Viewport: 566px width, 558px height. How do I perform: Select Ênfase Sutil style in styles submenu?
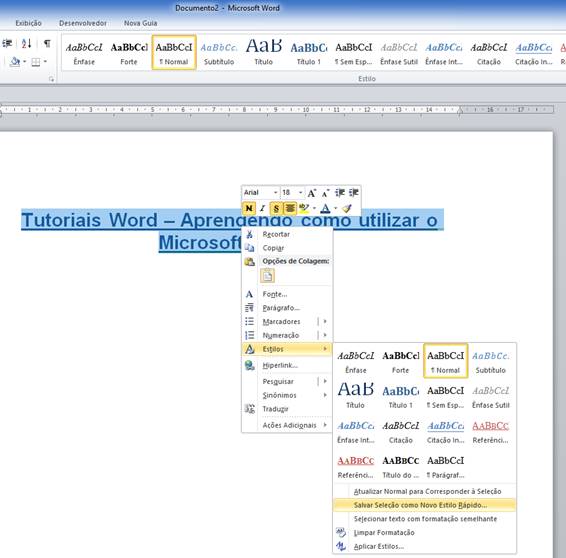[x=491, y=396]
